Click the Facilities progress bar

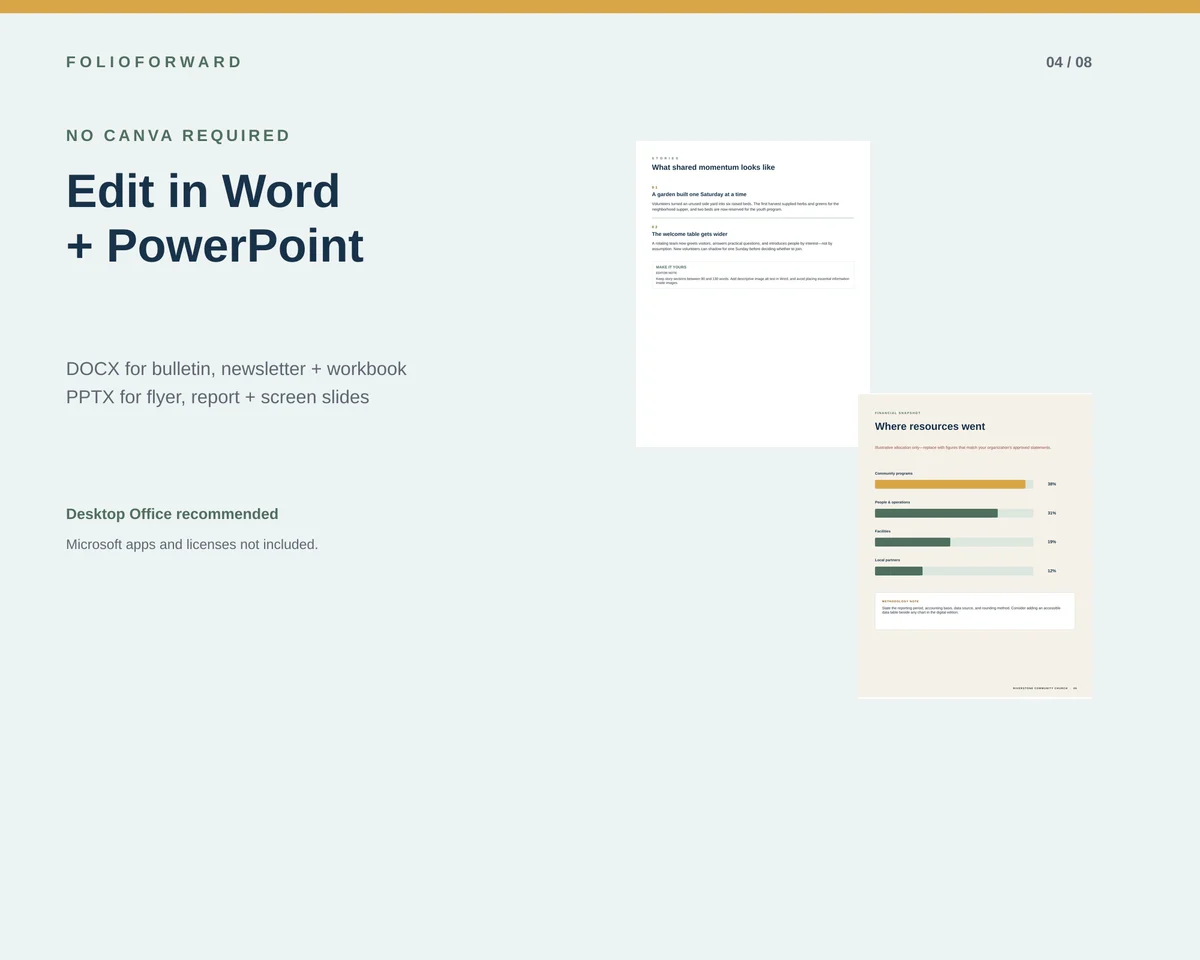click(x=954, y=542)
